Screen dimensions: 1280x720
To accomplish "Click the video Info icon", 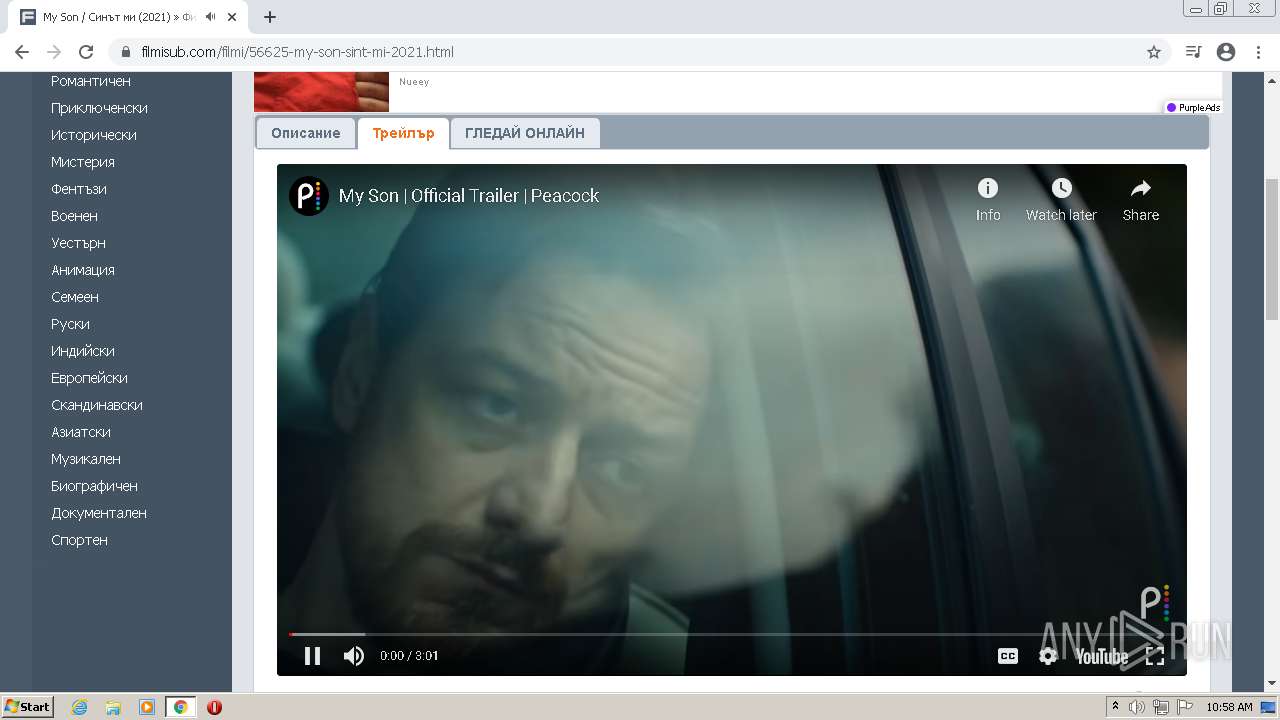I will pyautogui.click(x=988, y=200).
